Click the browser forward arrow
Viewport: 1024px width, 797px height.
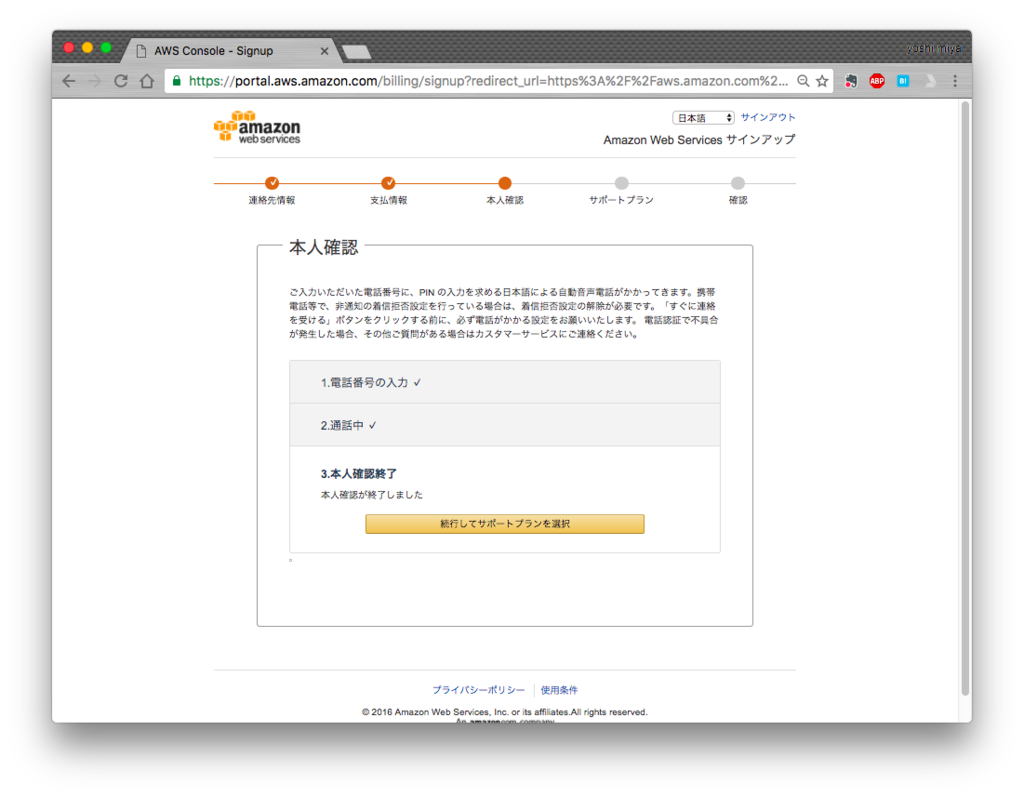pyautogui.click(x=95, y=81)
